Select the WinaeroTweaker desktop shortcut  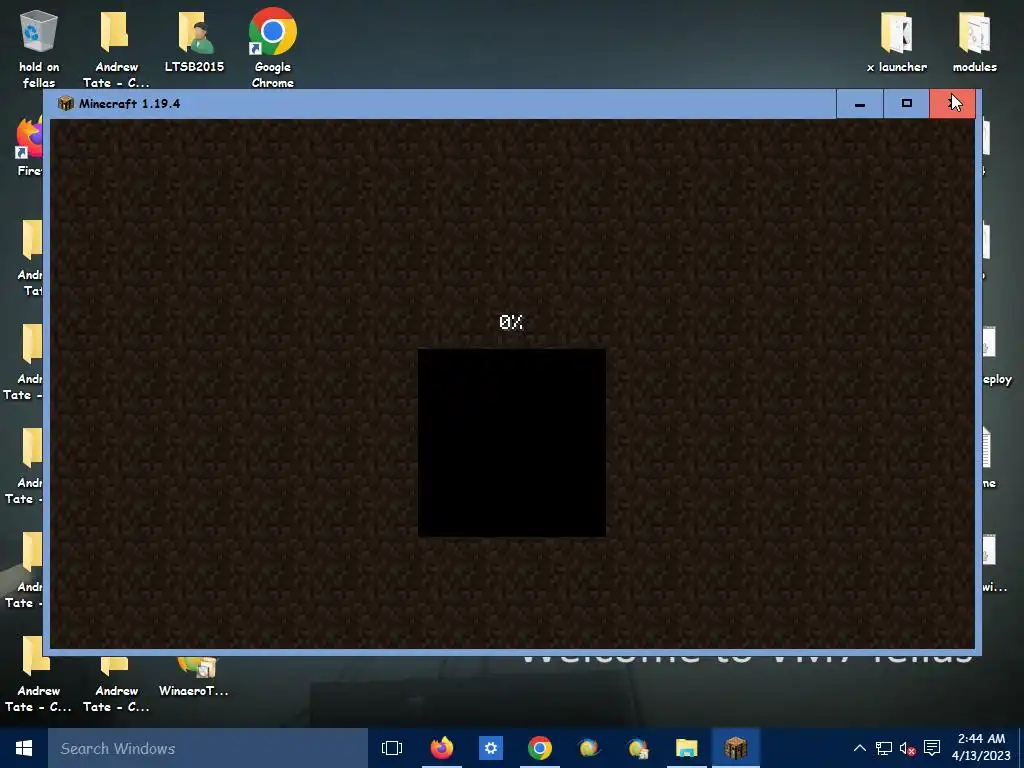(x=194, y=676)
